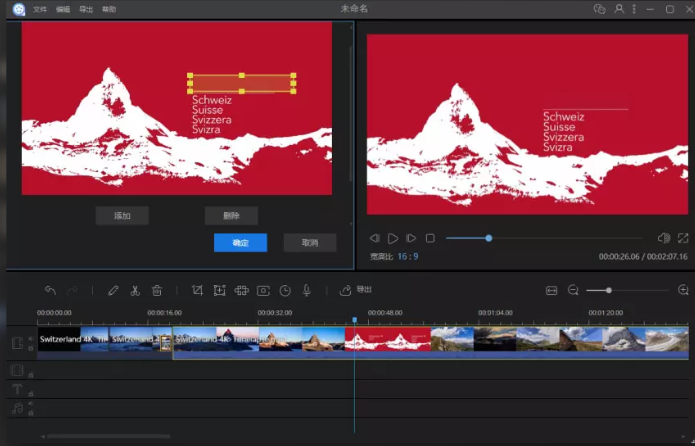
Task: Click the zoom-to-fit timeline icon
Action: coord(551,290)
